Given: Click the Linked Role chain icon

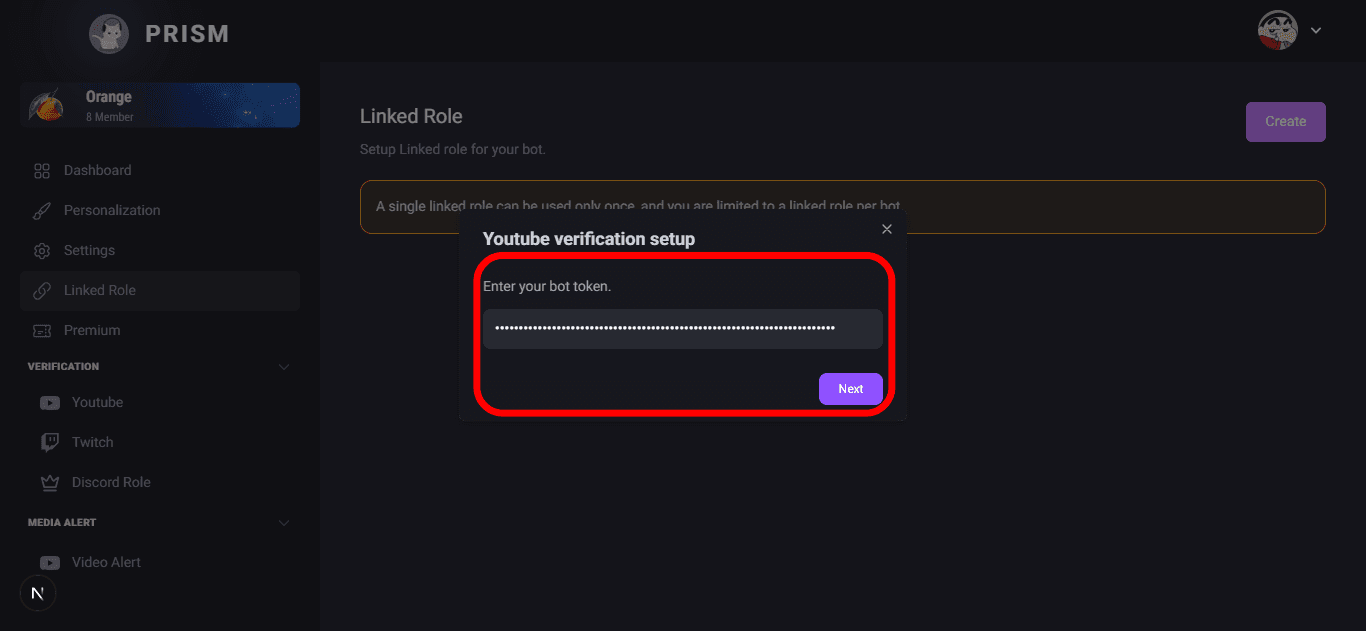Looking at the screenshot, I should pos(40,290).
